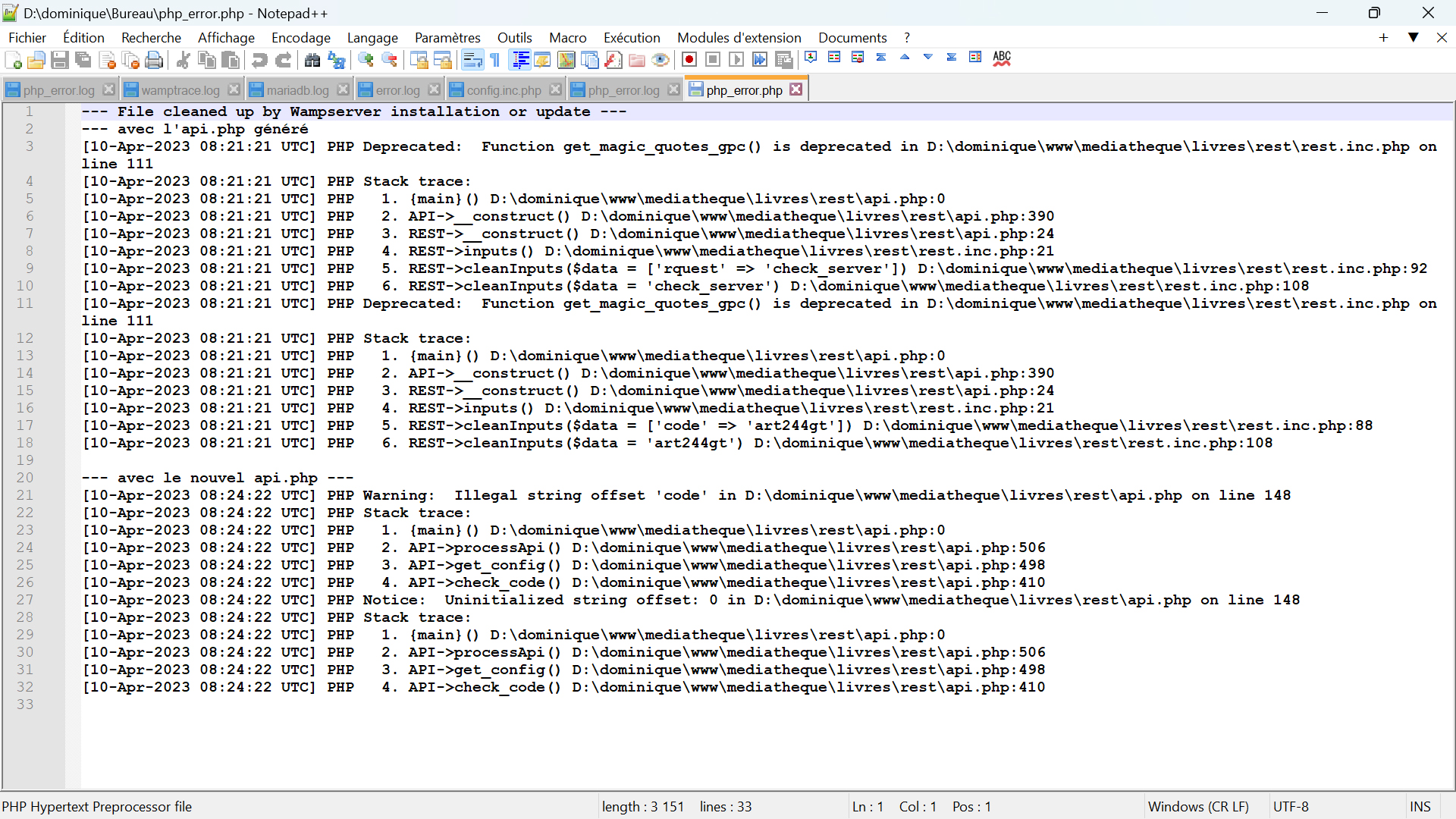Click the Print icon in the toolbar
This screenshot has width=1456, height=819.
click(x=154, y=60)
